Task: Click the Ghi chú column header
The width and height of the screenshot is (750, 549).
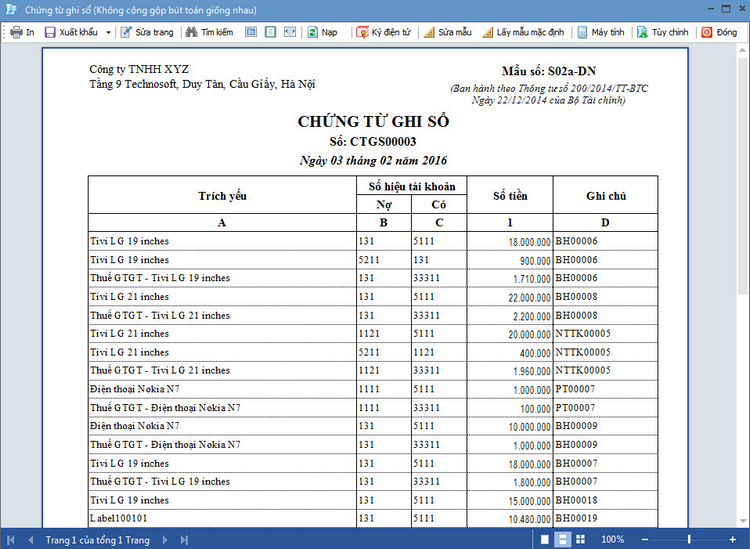Action: coord(606,196)
